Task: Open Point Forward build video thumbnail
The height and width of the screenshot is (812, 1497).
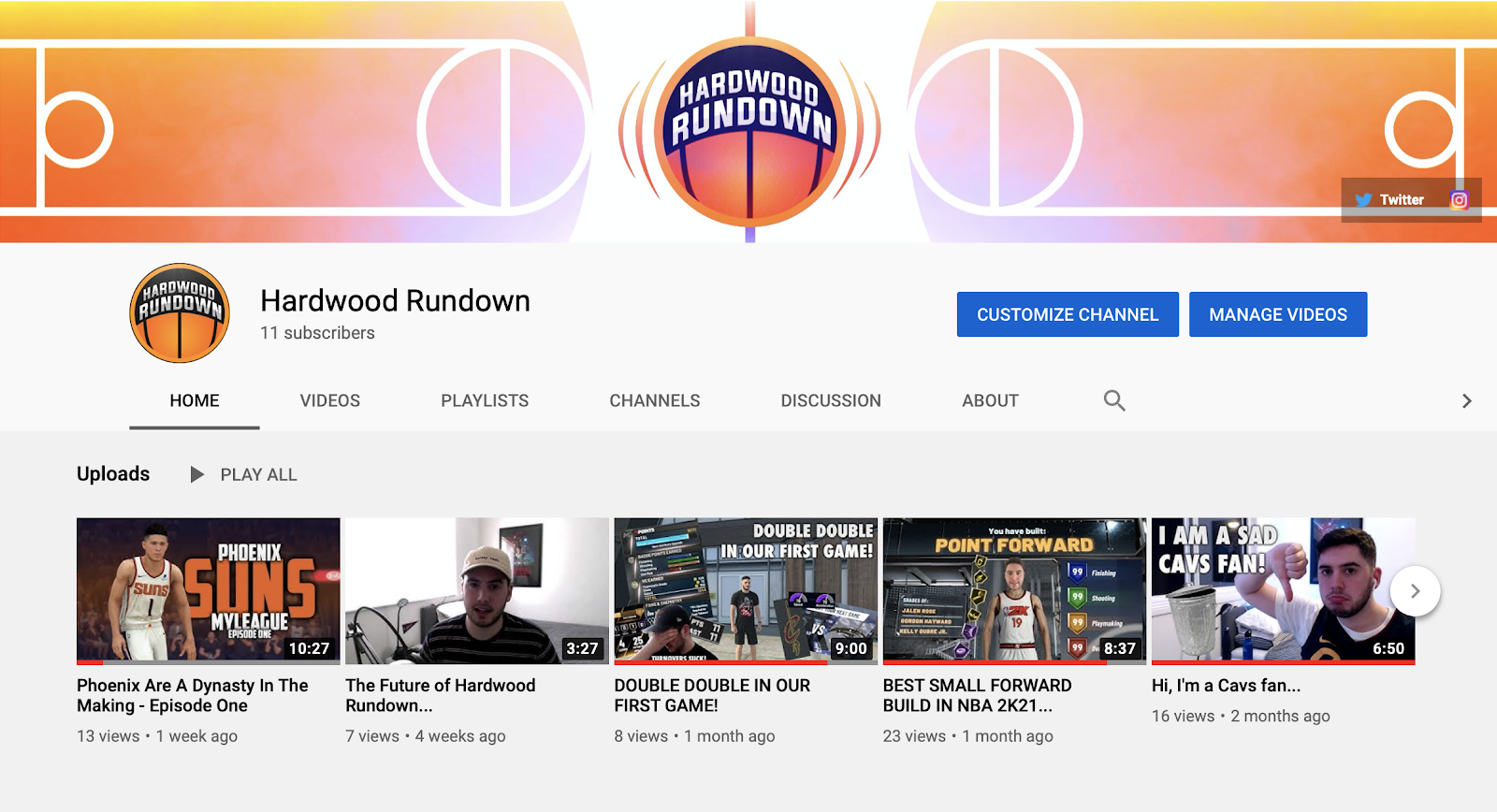Action: click(x=1014, y=591)
